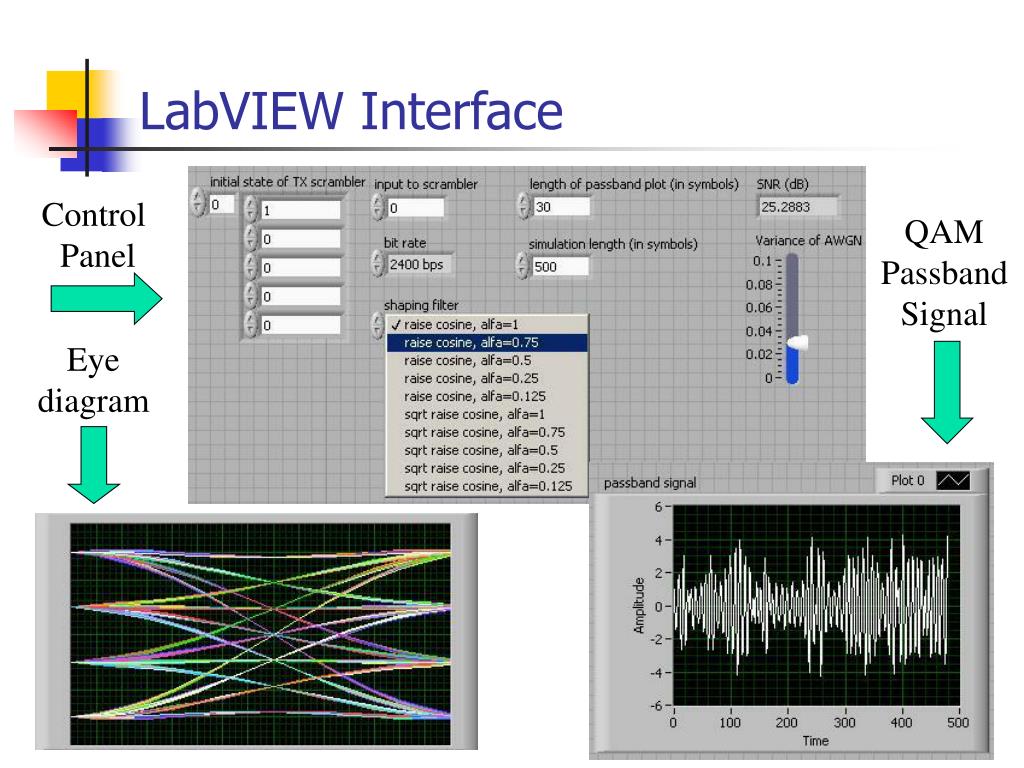Click the blue filled part of AWGN slider
This screenshot has width=1024, height=768.
(792, 366)
